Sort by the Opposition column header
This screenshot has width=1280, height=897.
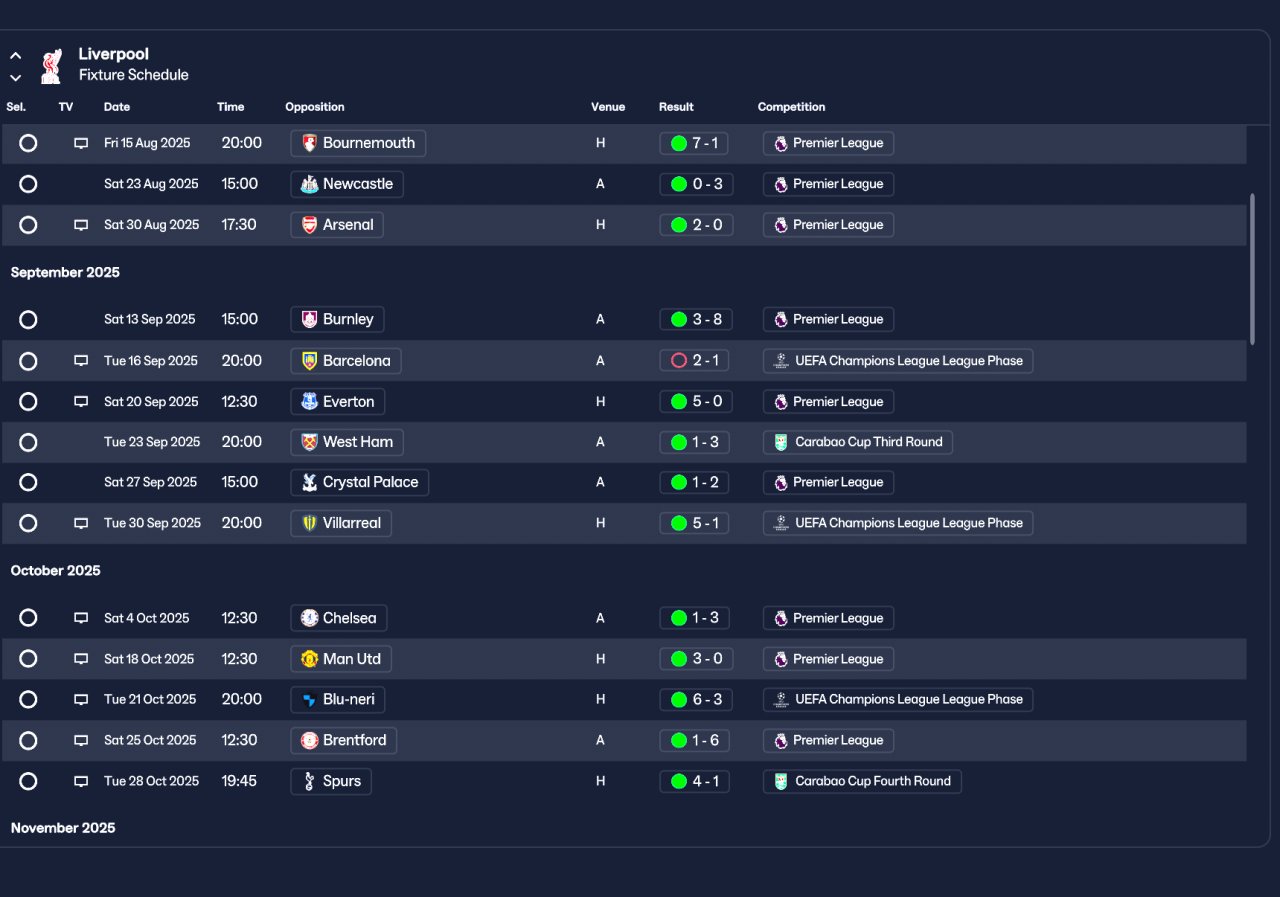click(314, 107)
